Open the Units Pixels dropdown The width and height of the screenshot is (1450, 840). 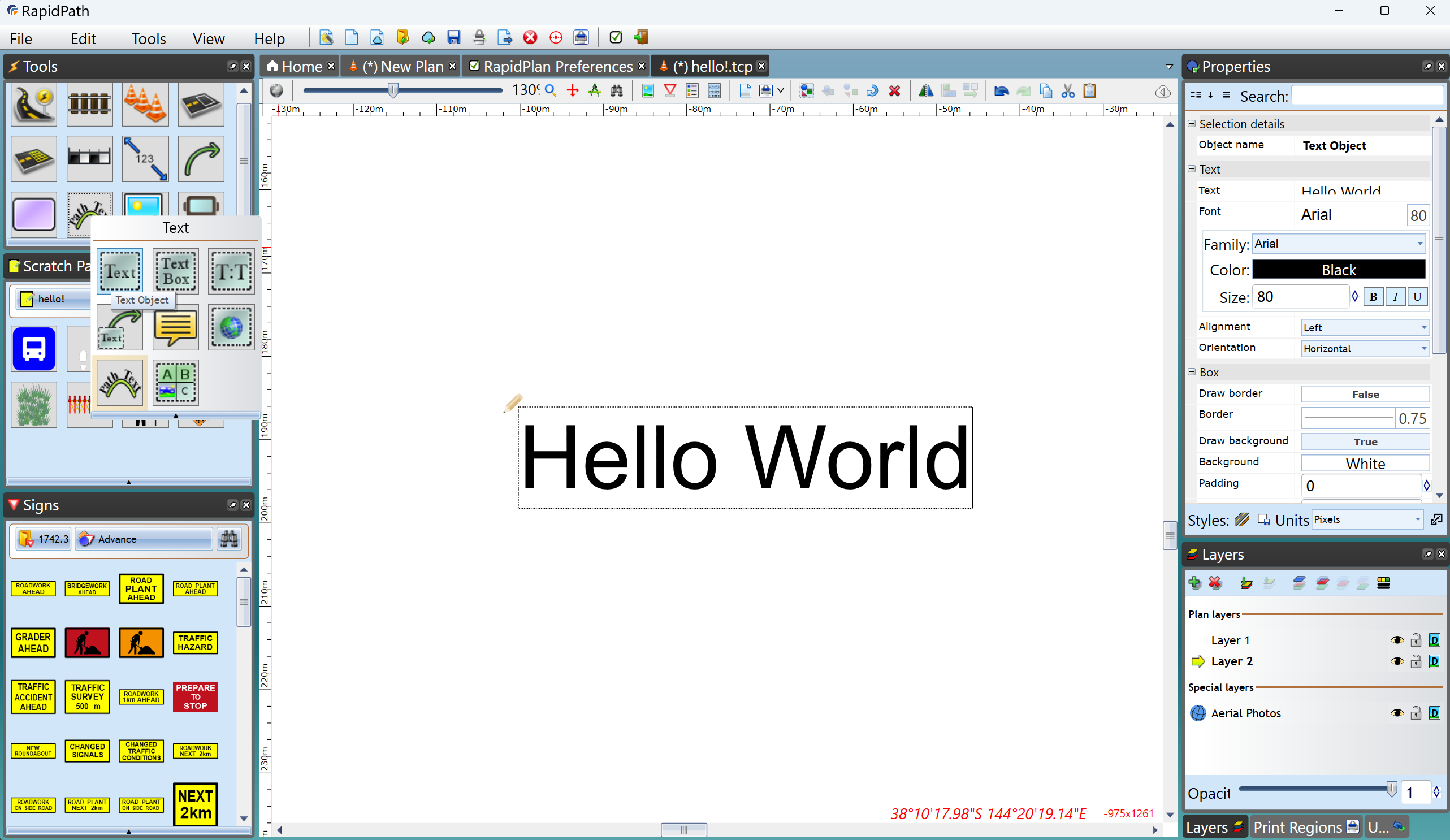point(1367,519)
